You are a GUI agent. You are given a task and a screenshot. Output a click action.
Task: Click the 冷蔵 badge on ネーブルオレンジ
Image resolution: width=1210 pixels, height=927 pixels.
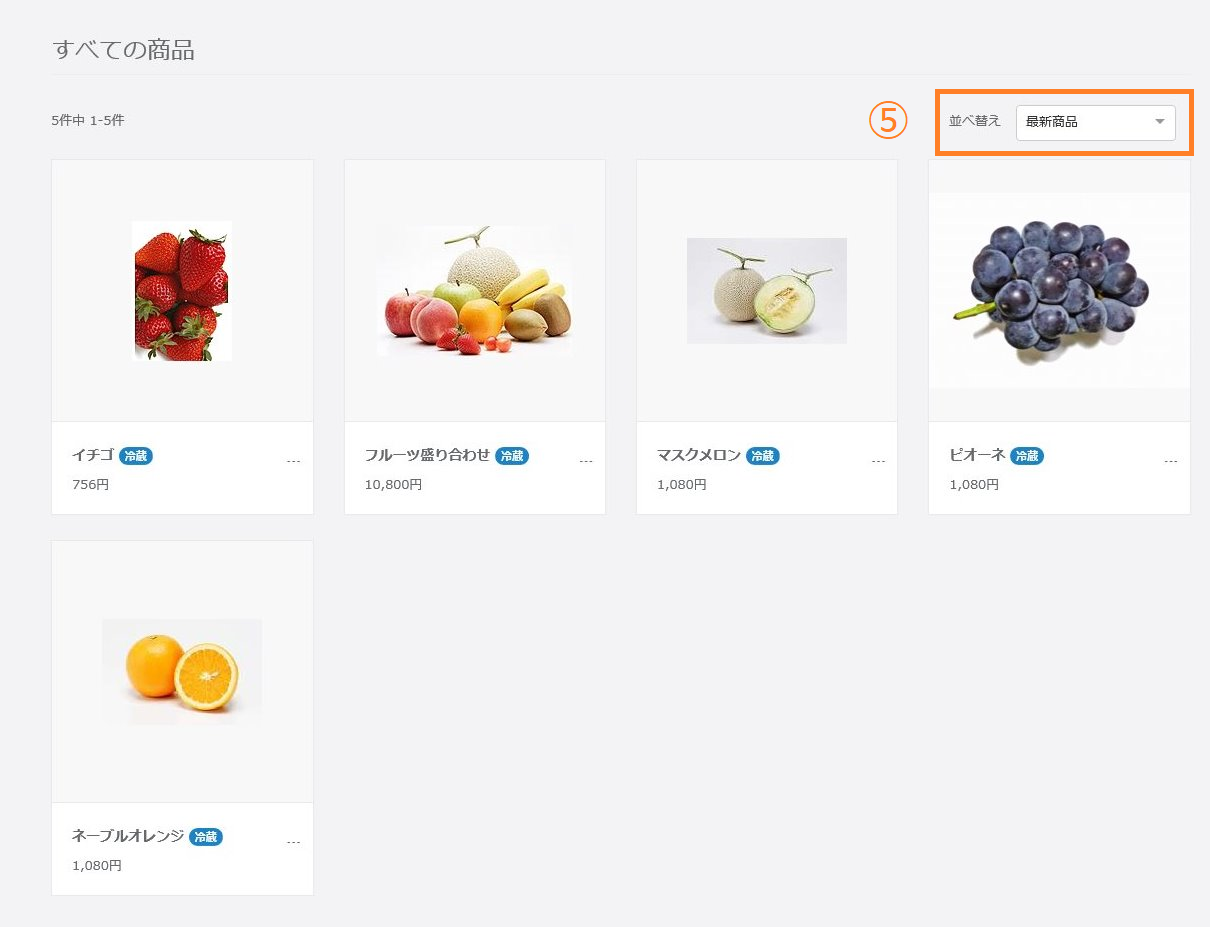tap(206, 837)
